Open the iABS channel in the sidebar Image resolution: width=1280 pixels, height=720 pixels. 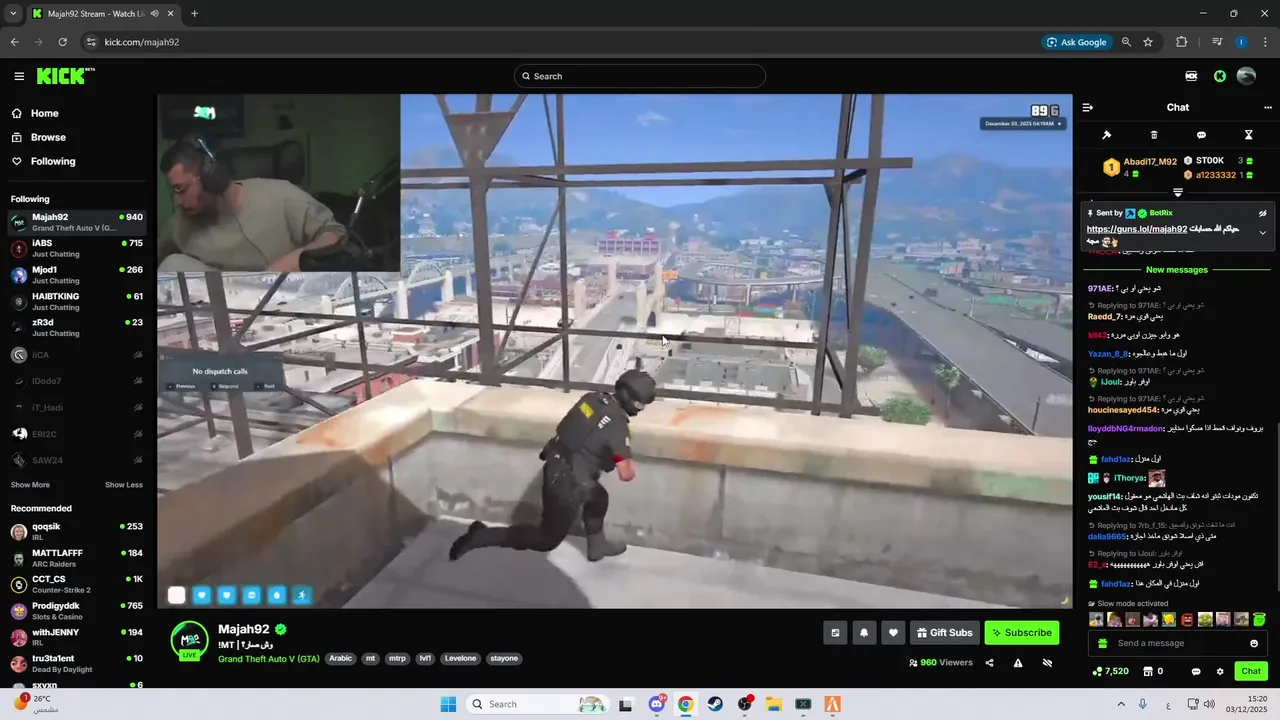click(77, 248)
